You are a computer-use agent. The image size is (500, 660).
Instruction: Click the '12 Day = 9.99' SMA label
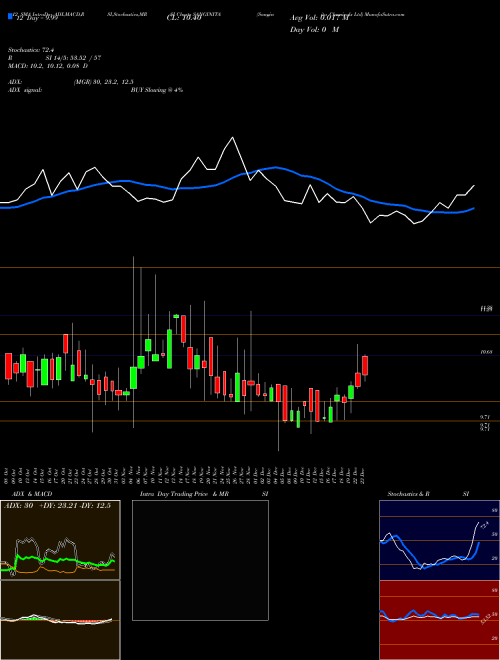coord(36,18)
